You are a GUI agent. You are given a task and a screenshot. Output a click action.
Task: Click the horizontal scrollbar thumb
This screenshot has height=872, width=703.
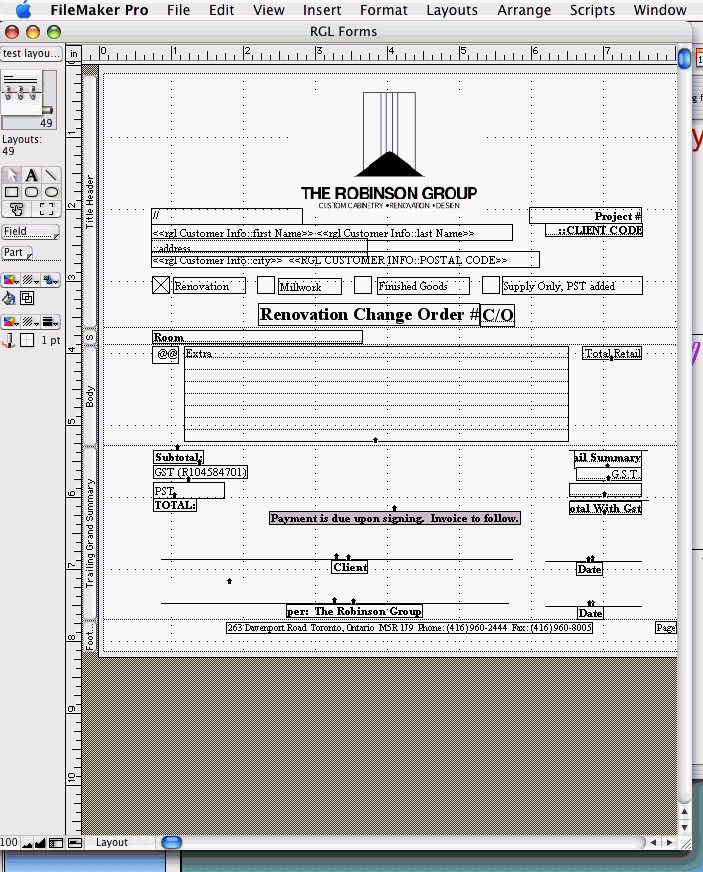coord(172,843)
